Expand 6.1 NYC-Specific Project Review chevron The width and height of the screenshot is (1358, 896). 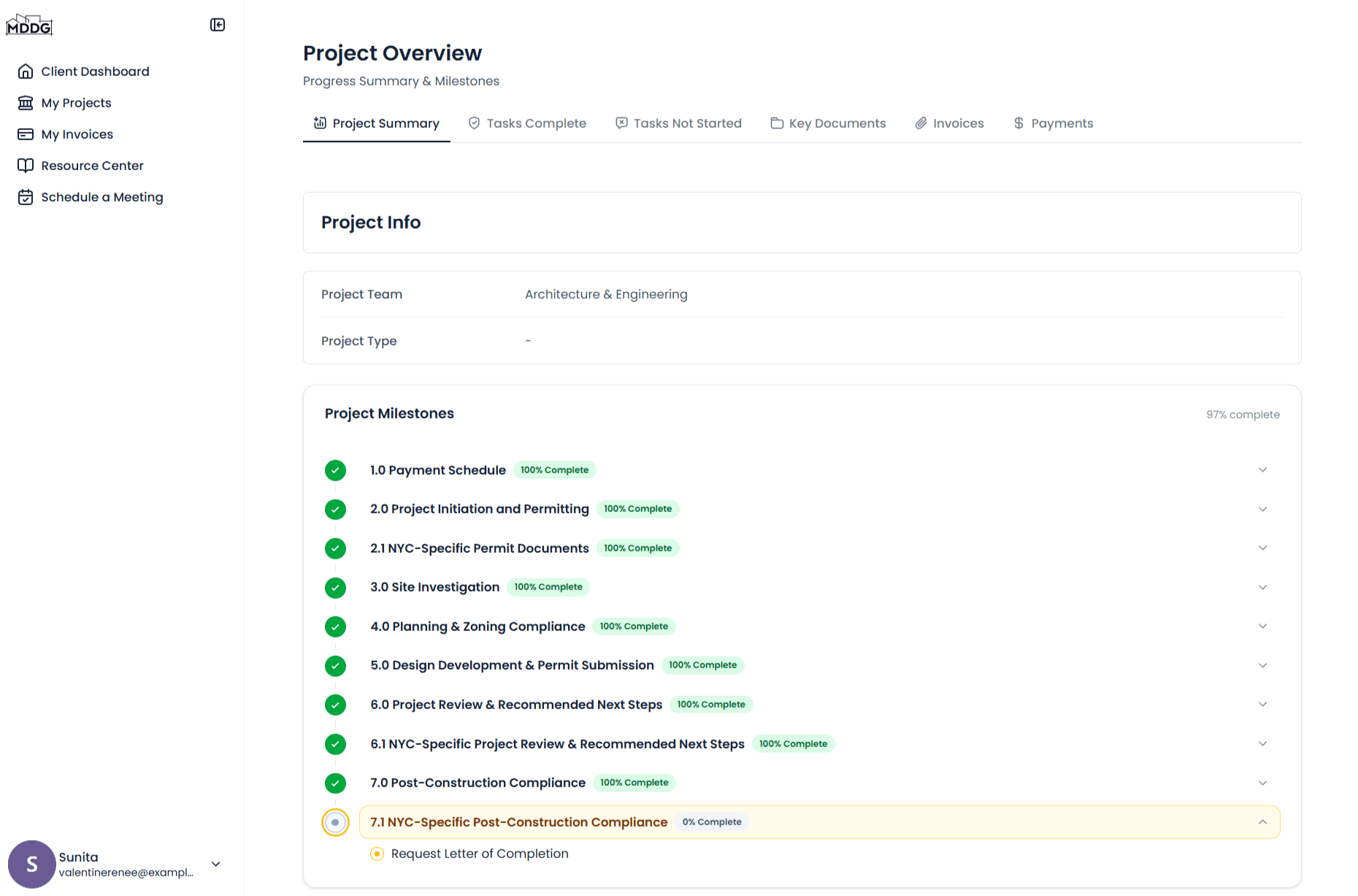tap(1262, 744)
